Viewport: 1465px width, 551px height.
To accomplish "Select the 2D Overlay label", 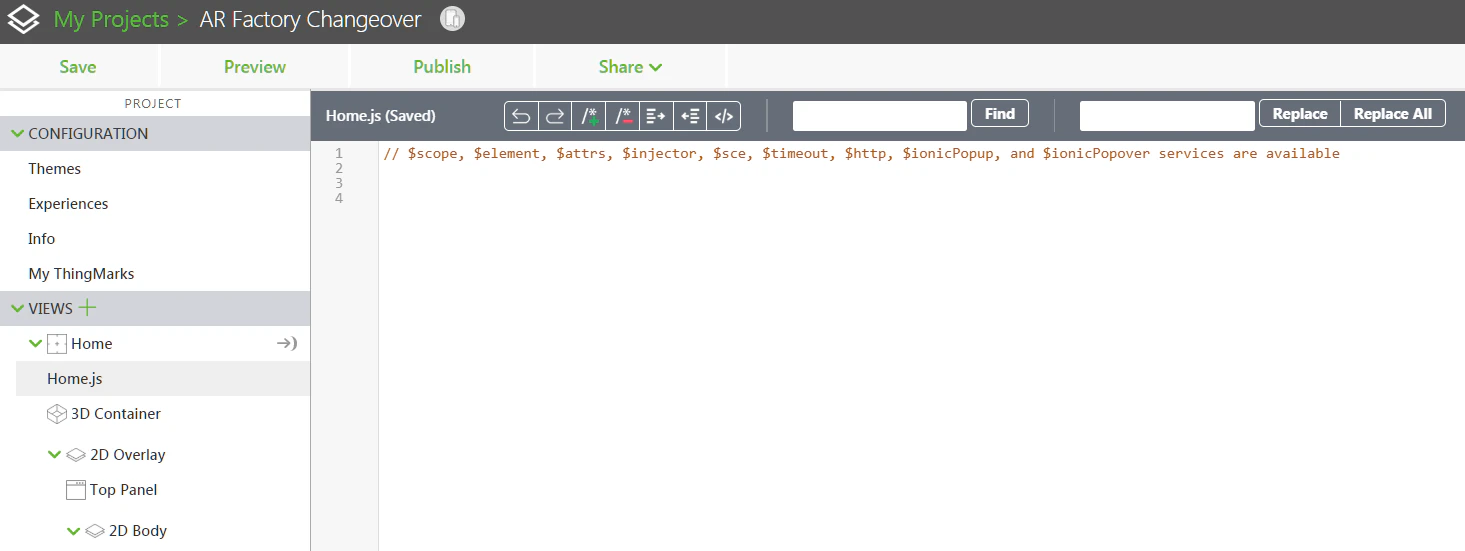I will click(x=128, y=455).
